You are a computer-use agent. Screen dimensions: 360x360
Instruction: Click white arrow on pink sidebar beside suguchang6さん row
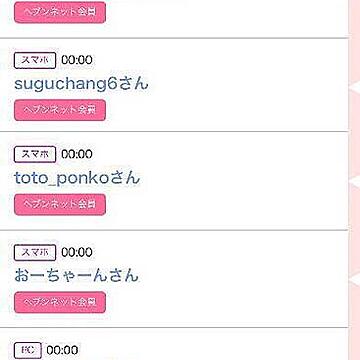tap(355, 87)
